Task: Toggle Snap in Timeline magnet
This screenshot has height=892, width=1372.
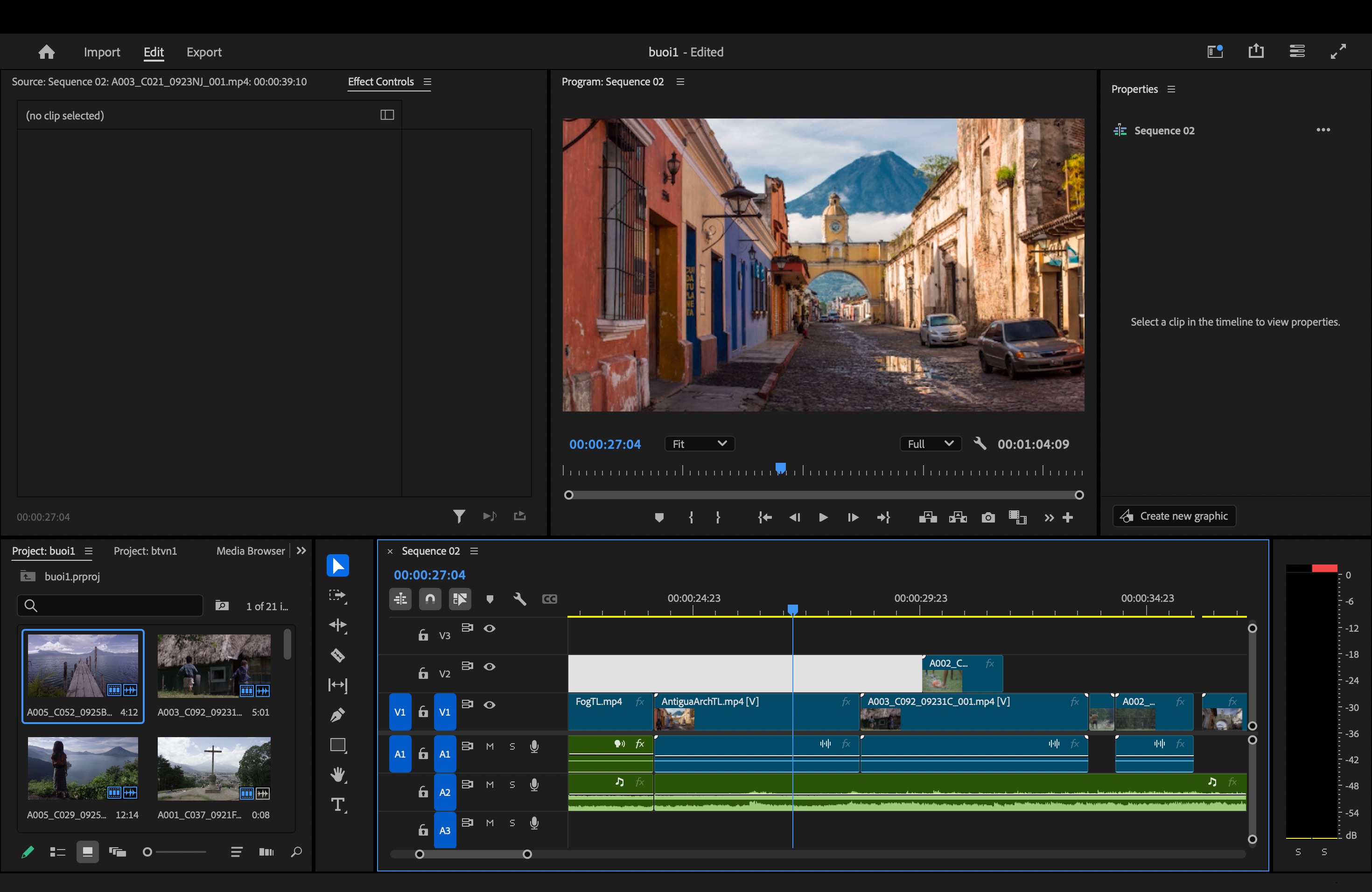Action: coord(430,599)
